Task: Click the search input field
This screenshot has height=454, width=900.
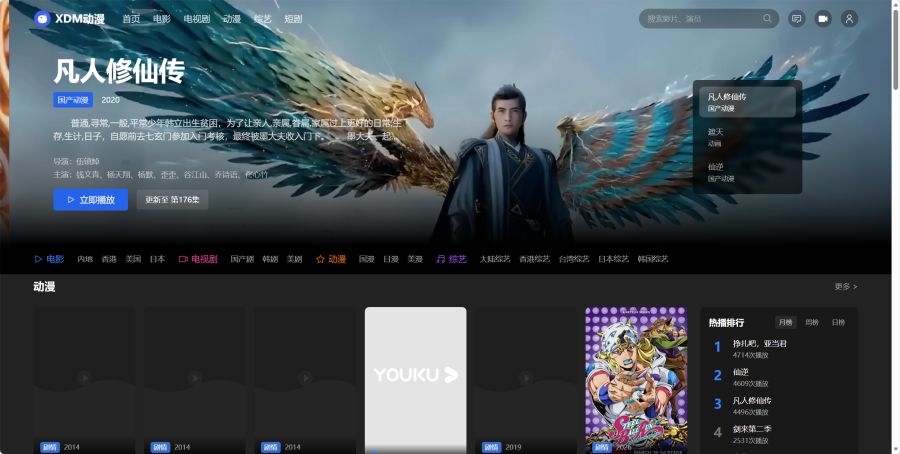Action: (700, 18)
